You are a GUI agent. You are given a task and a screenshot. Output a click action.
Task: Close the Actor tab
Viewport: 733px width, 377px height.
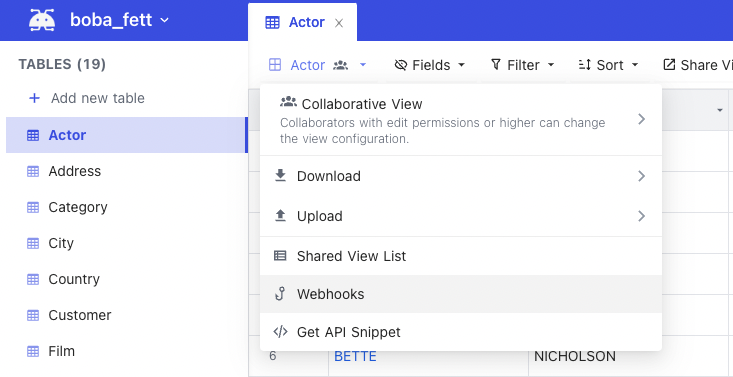click(x=339, y=23)
